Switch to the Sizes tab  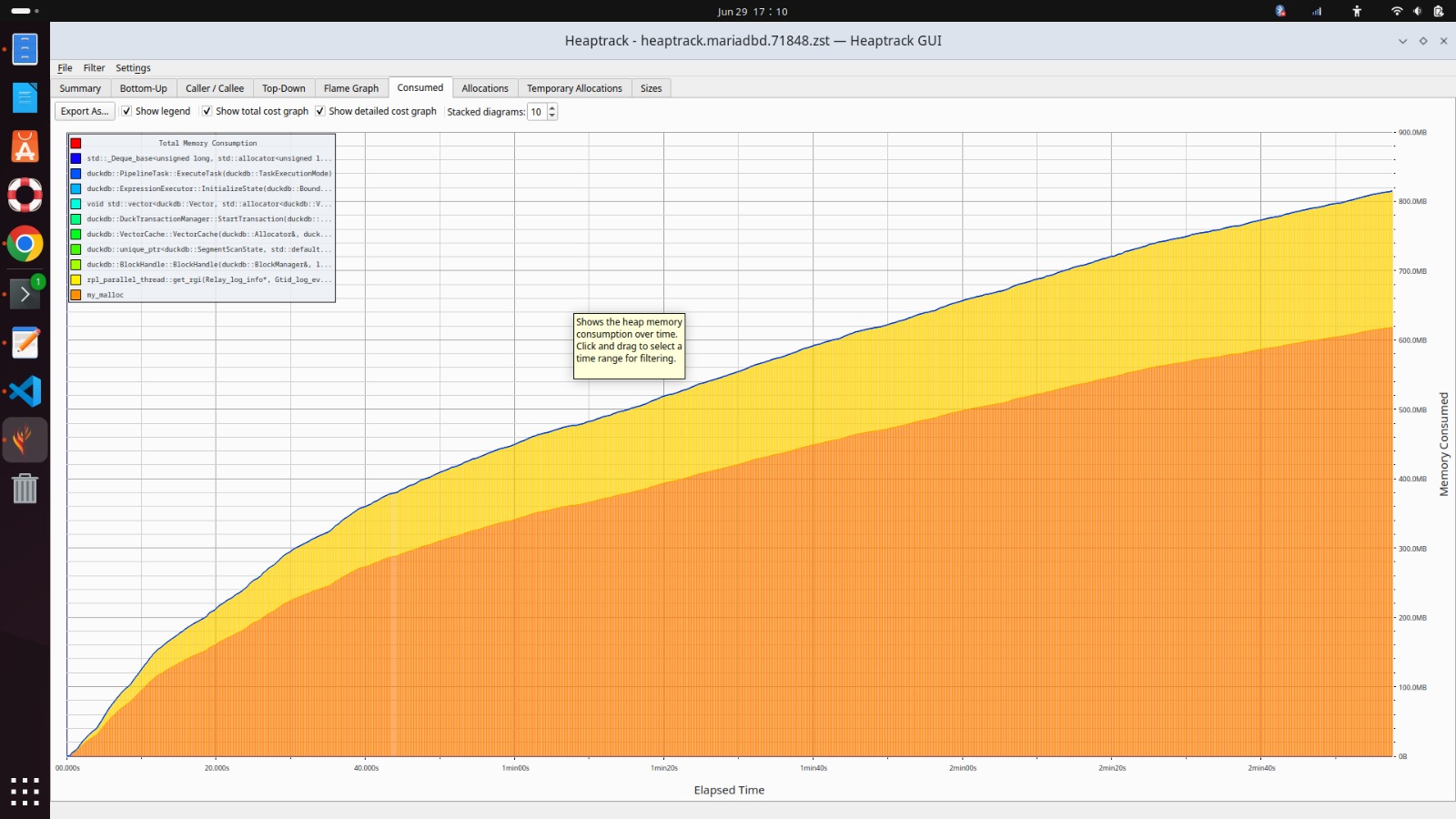coord(652,88)
